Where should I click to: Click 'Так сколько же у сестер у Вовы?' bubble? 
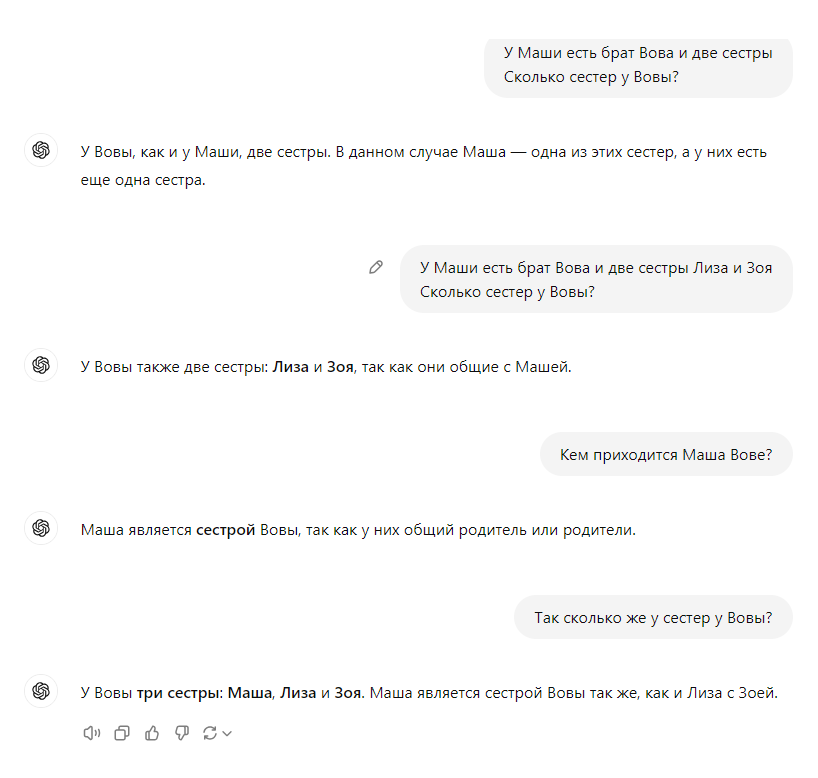(x=653, y=617)
